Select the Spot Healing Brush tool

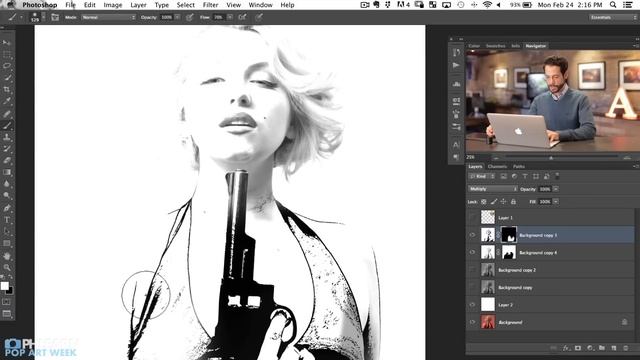[x=7, y=113]
